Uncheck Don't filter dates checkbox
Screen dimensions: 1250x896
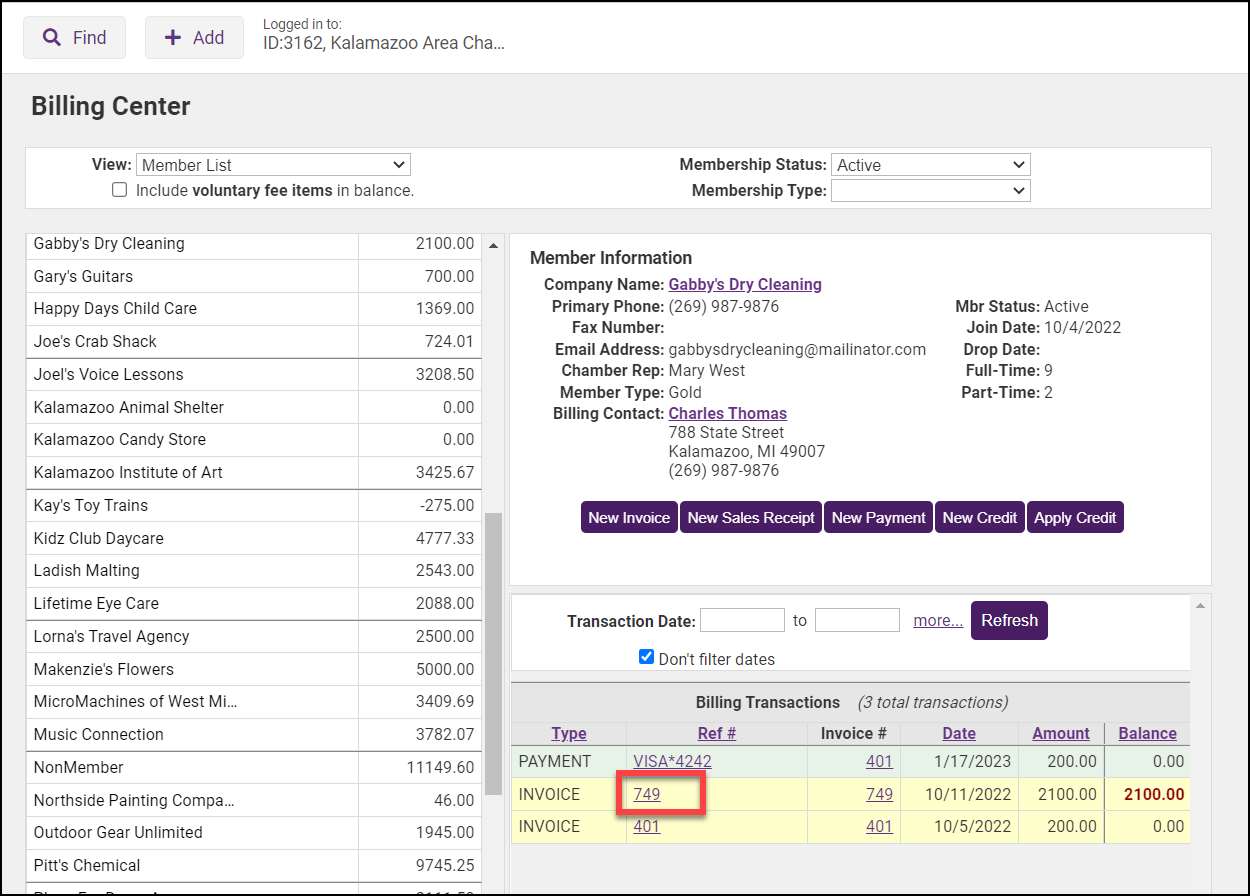click(647, 658)
